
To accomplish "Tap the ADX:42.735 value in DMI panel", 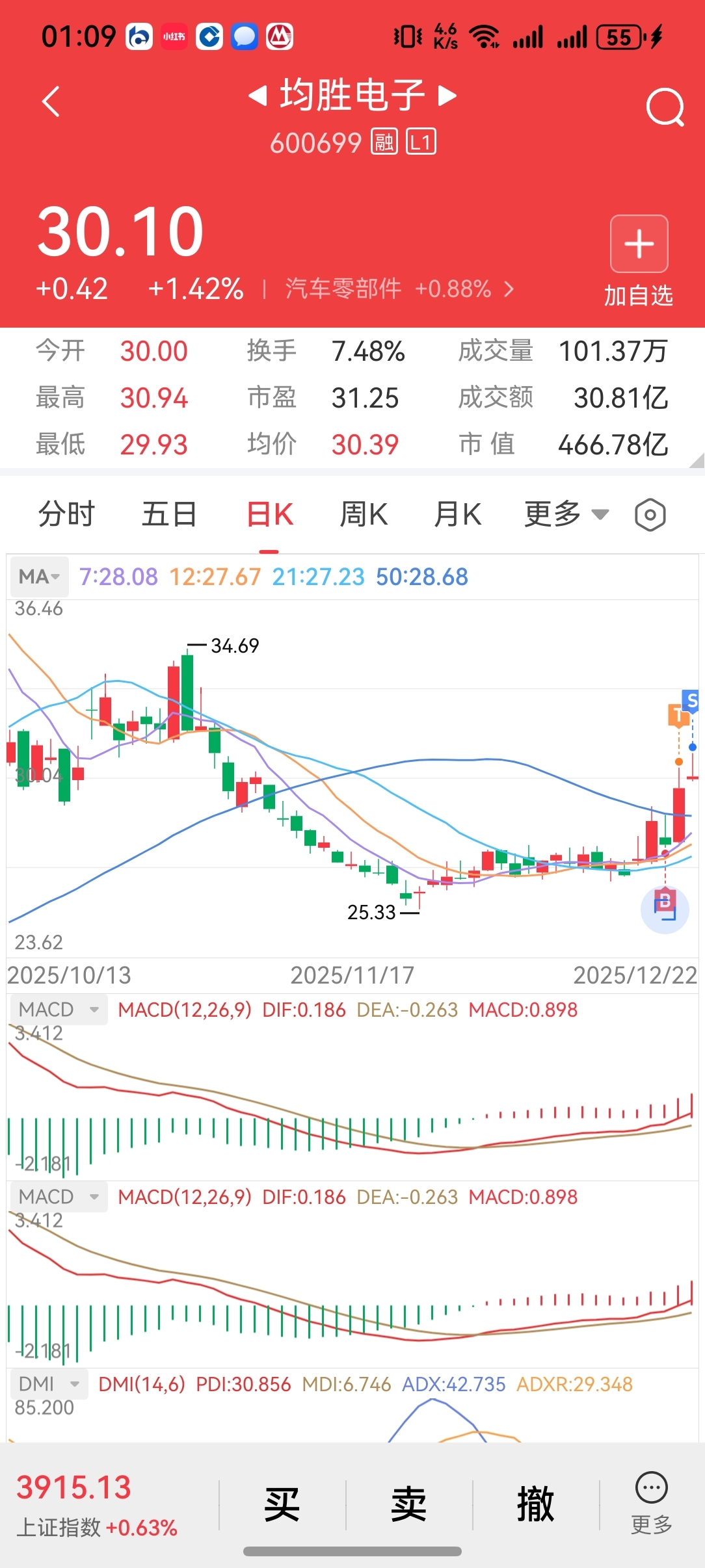I will click(x=454, y=1385).
